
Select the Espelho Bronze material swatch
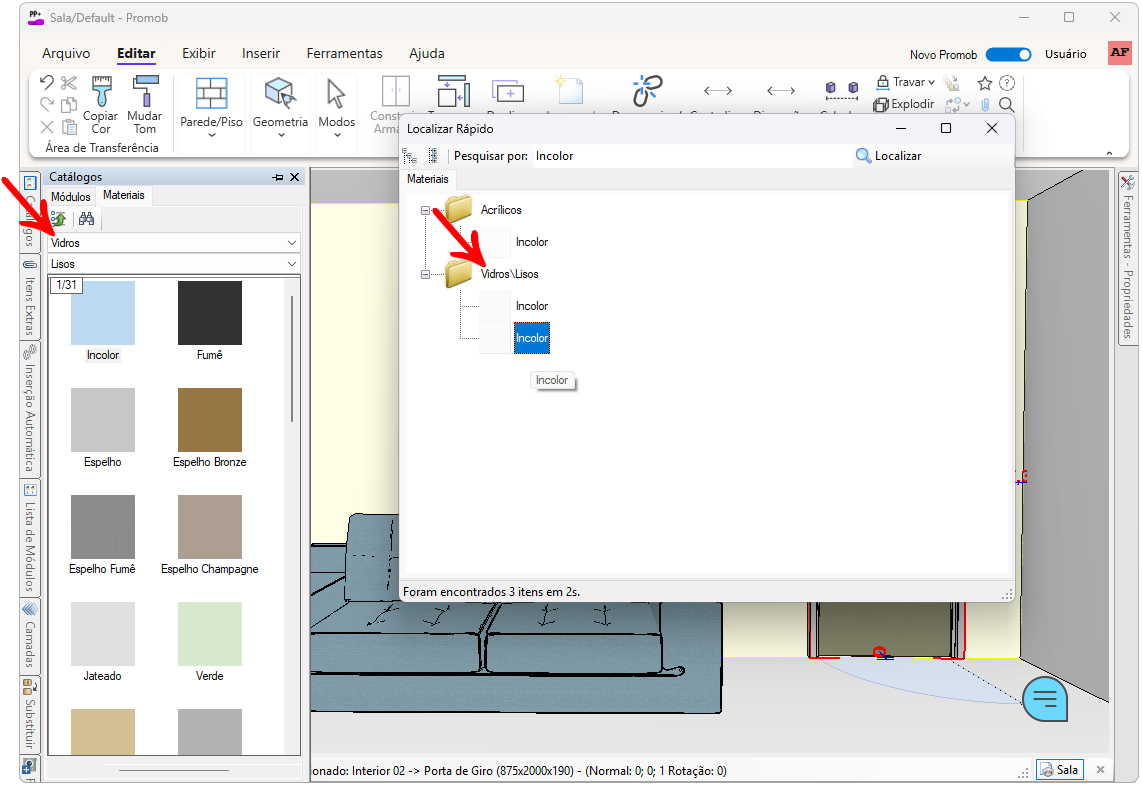[210, 420]
